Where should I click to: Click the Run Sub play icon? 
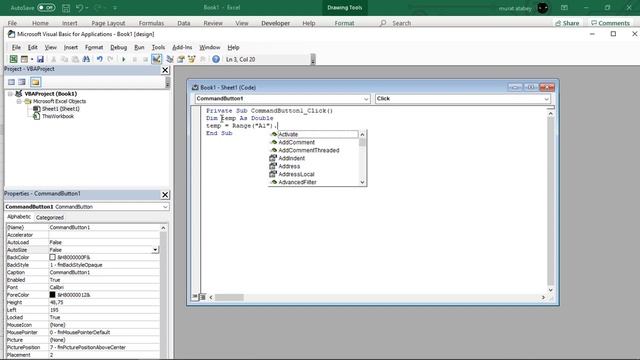[x=124, y=59]
